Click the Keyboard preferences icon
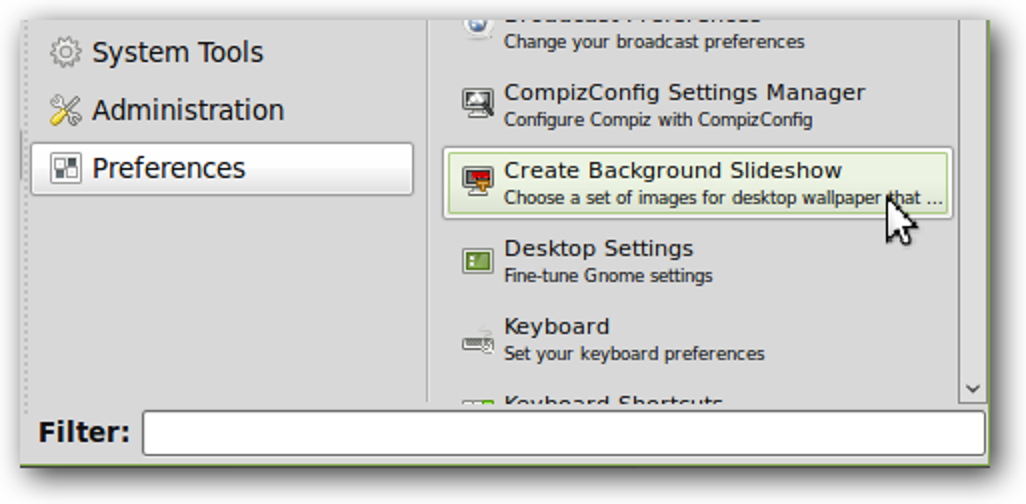 click(478, 340)
